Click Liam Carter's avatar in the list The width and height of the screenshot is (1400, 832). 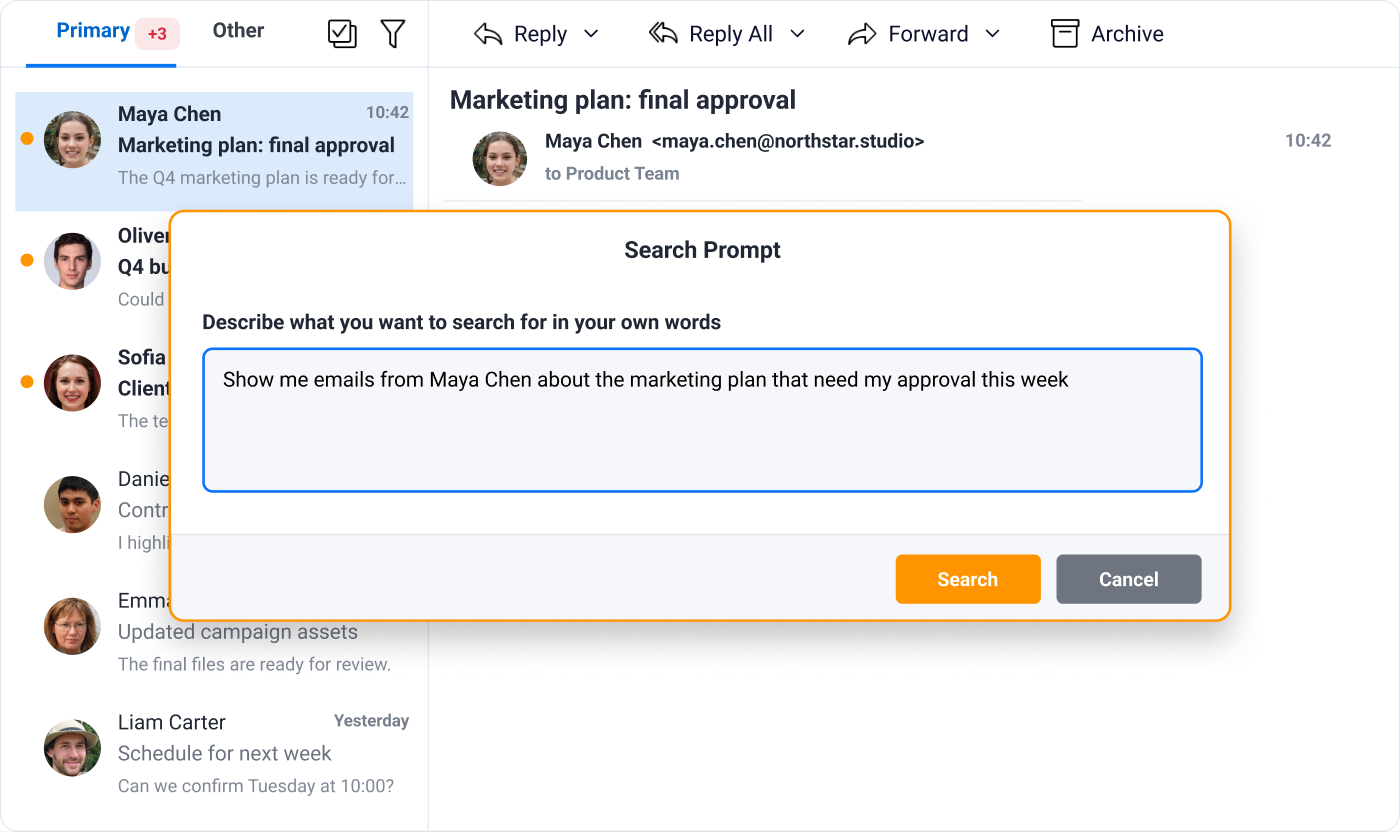click(x=72, y=749)
